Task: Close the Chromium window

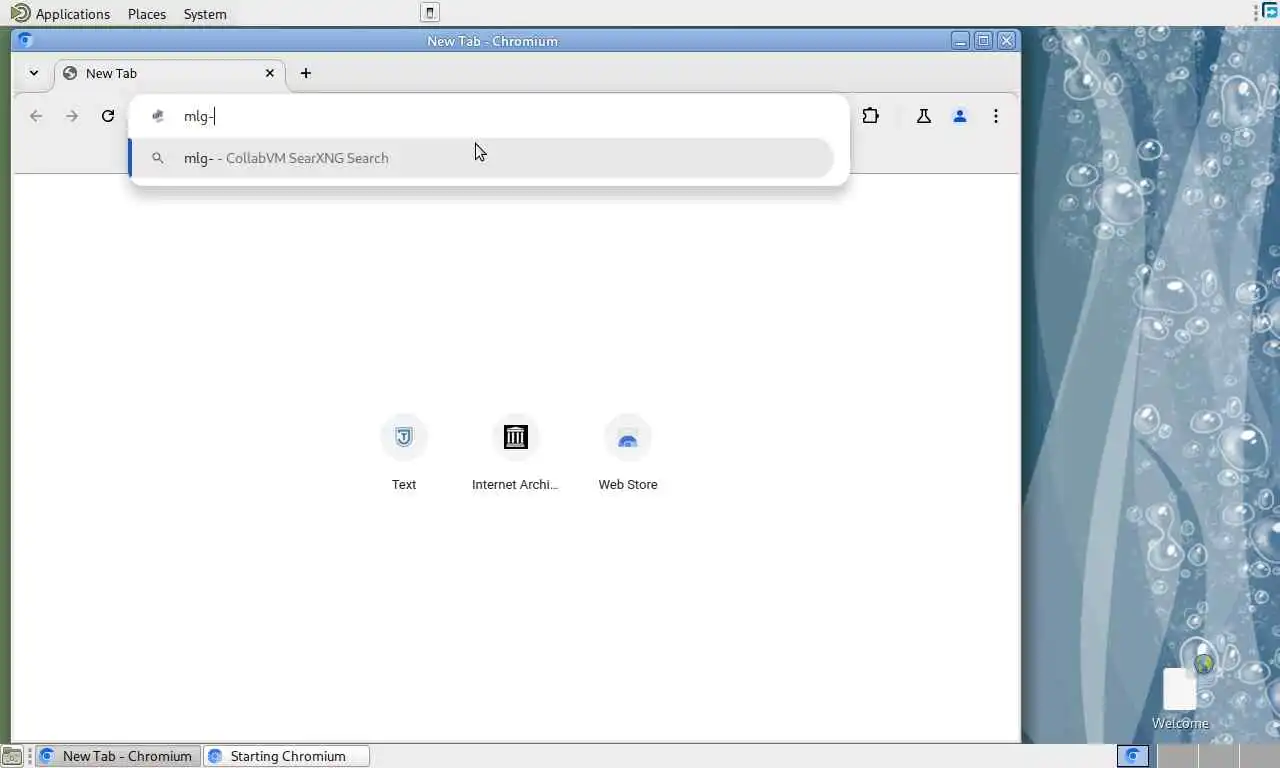Action: click(1007, 41)
